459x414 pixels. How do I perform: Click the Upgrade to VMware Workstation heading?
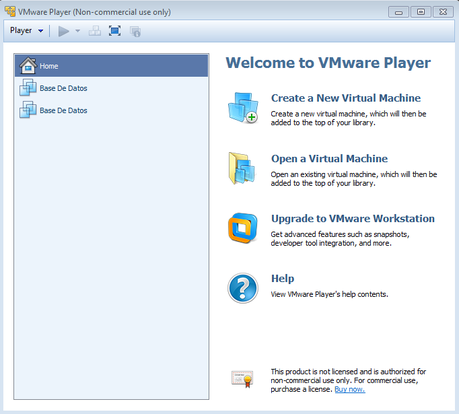click(353, 219)
